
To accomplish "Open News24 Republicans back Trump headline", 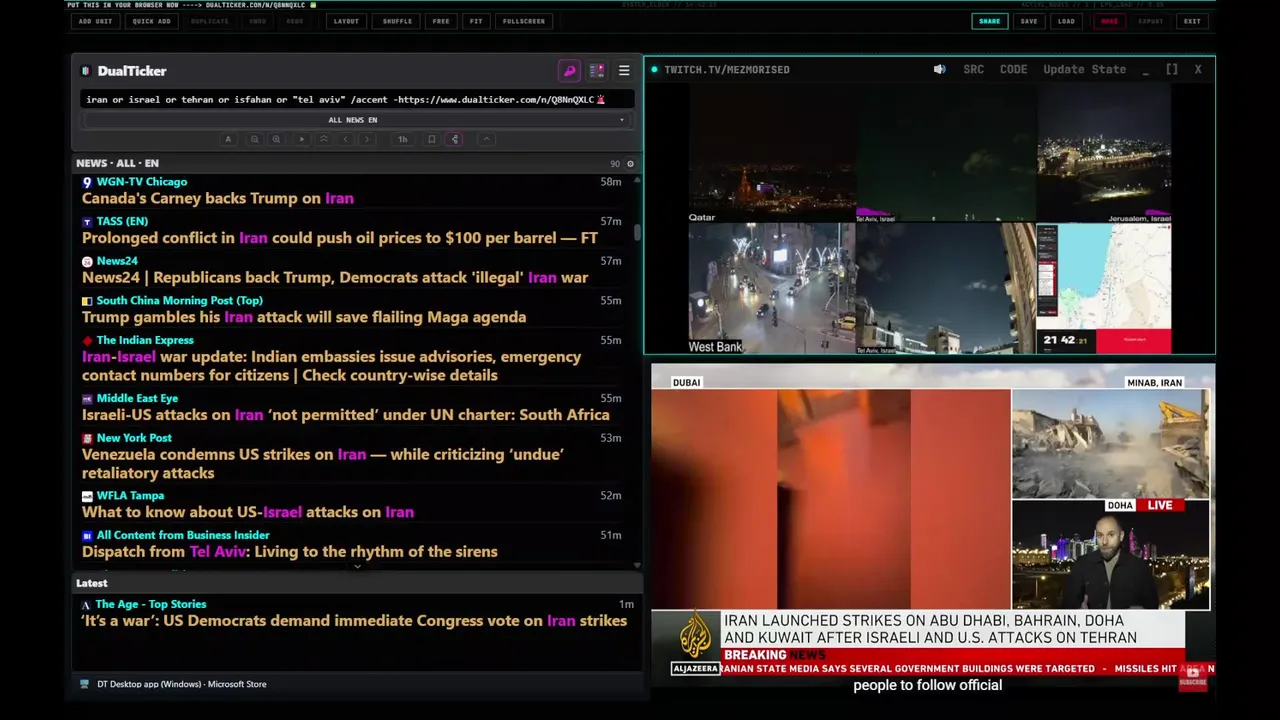I will pos(335,277).
